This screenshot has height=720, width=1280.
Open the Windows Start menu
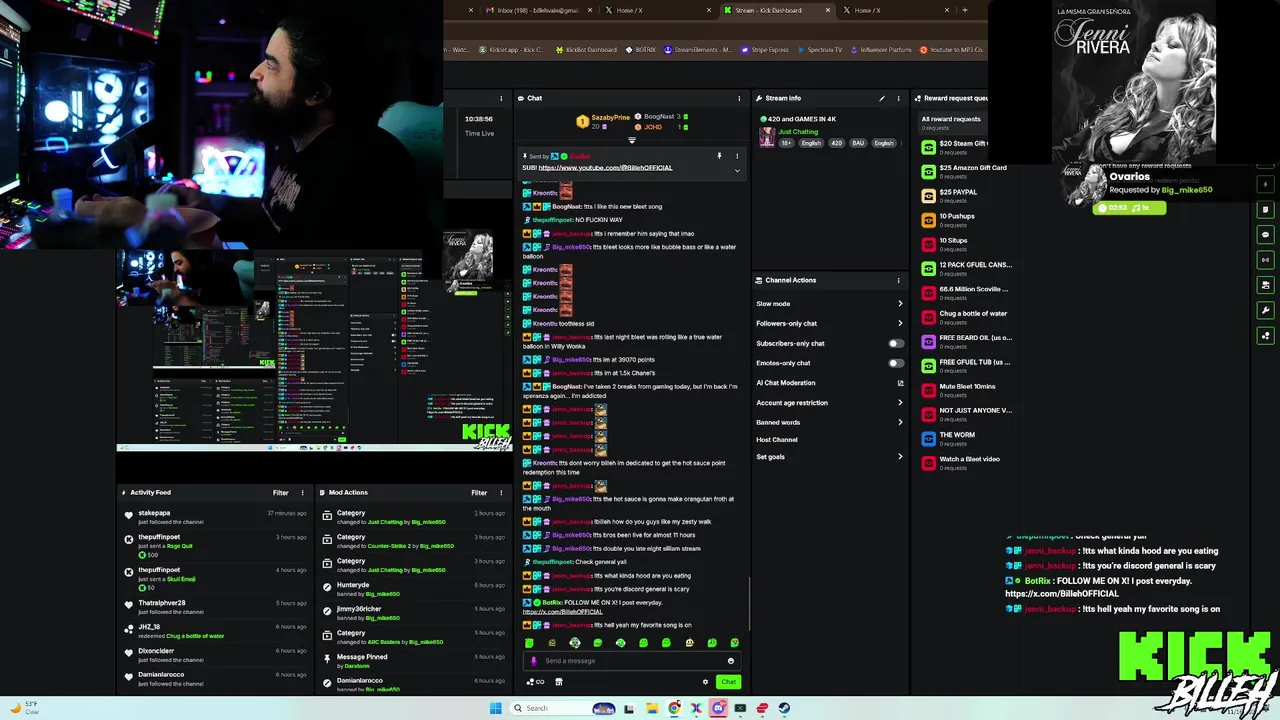coord(495,708)
